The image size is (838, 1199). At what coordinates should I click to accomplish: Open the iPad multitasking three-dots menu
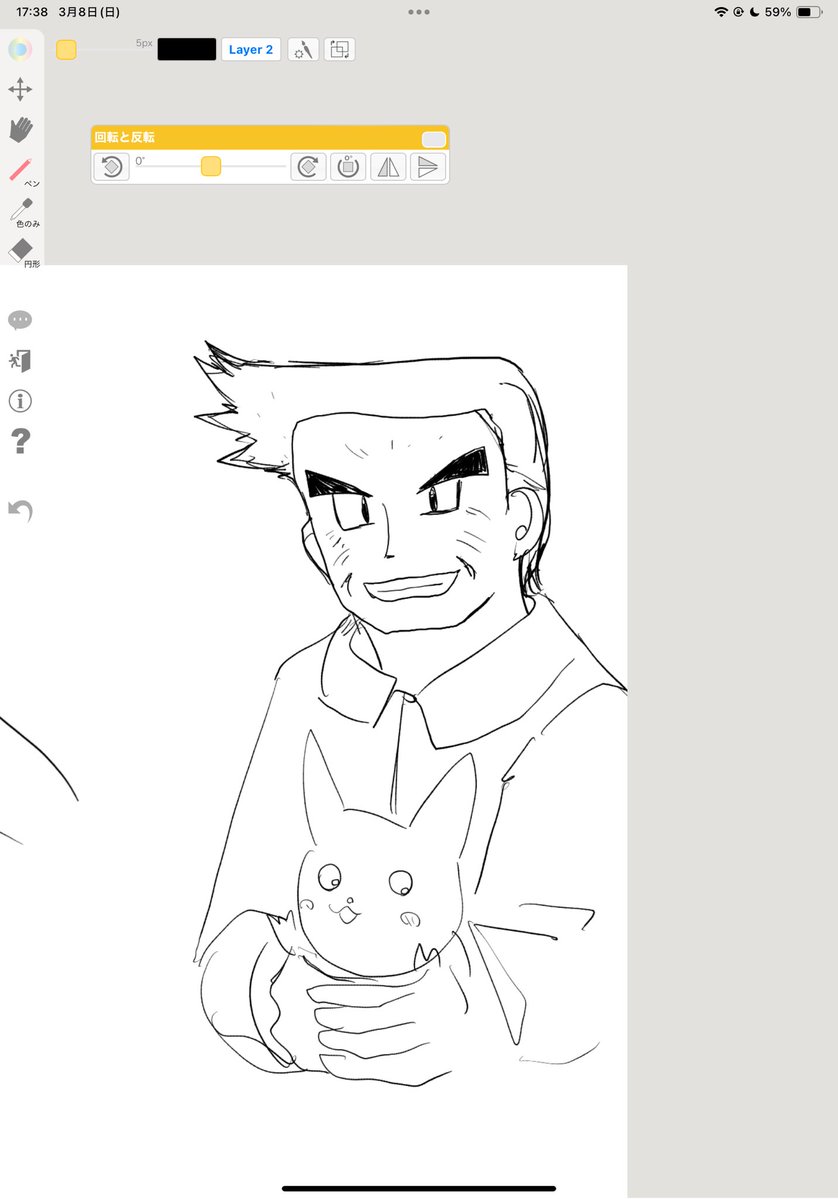click(x=418, y=12)
